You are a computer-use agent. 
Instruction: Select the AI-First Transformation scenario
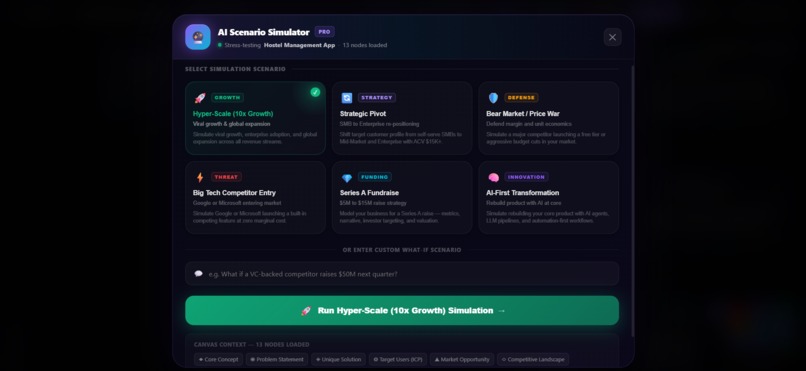pyautogui.click(x=548, y=198)
